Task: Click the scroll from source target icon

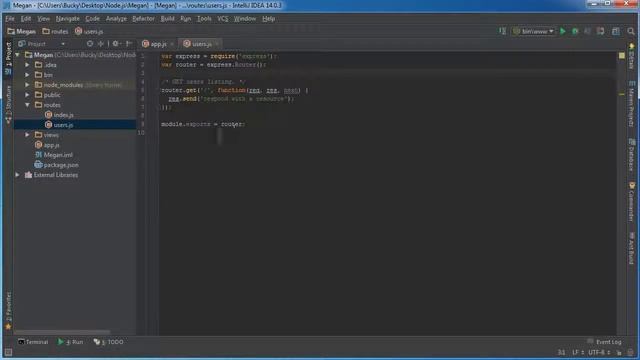Action: click(x=90, y=44)
